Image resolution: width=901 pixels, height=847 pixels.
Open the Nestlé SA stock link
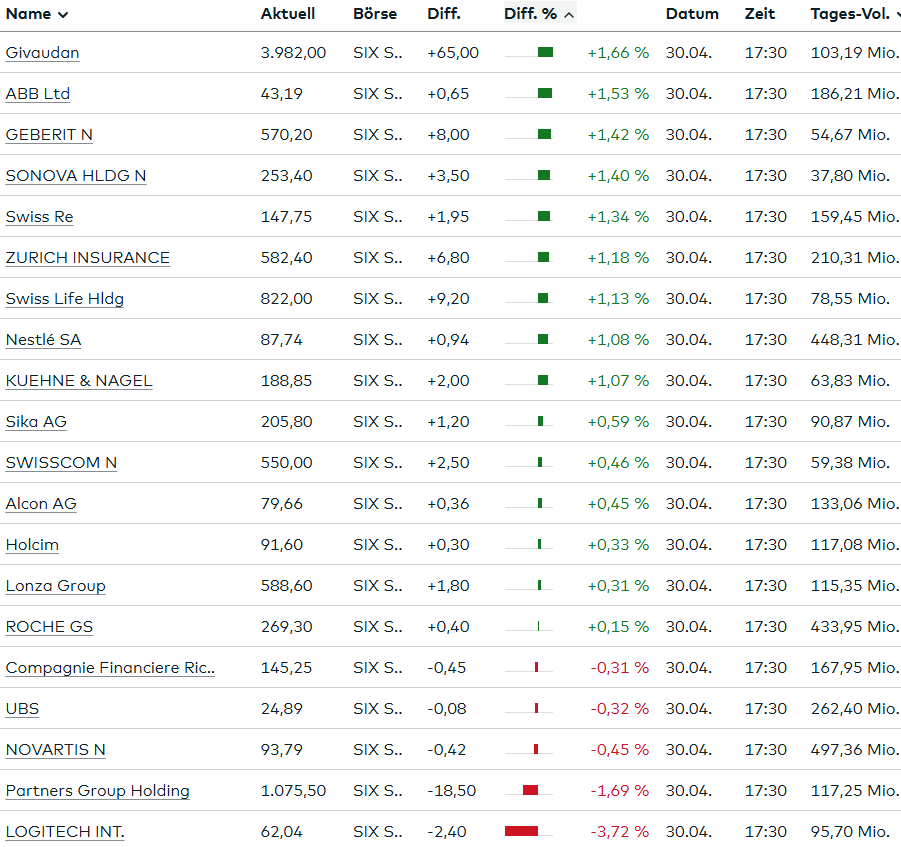tap(44, 340)
